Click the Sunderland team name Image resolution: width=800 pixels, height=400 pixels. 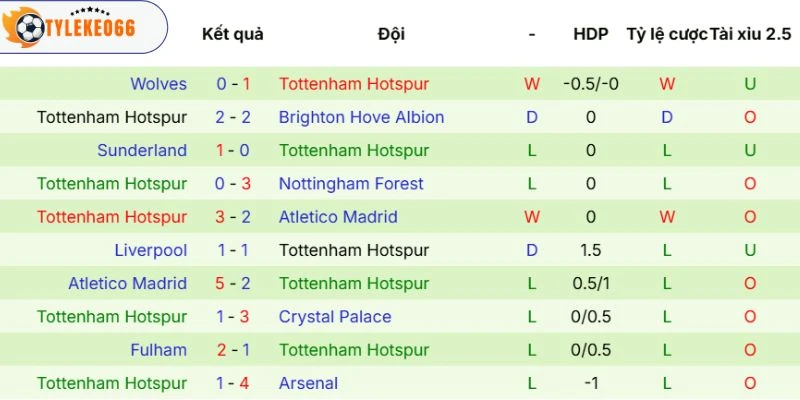coord(142,150)
